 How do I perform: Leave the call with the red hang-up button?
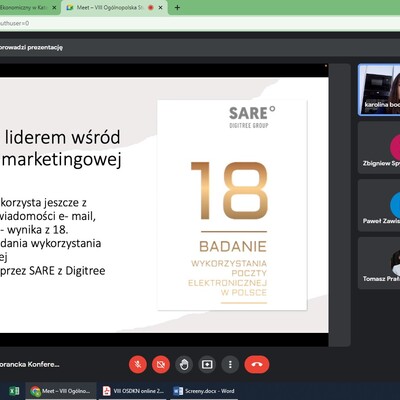click(x=257, y=364)
